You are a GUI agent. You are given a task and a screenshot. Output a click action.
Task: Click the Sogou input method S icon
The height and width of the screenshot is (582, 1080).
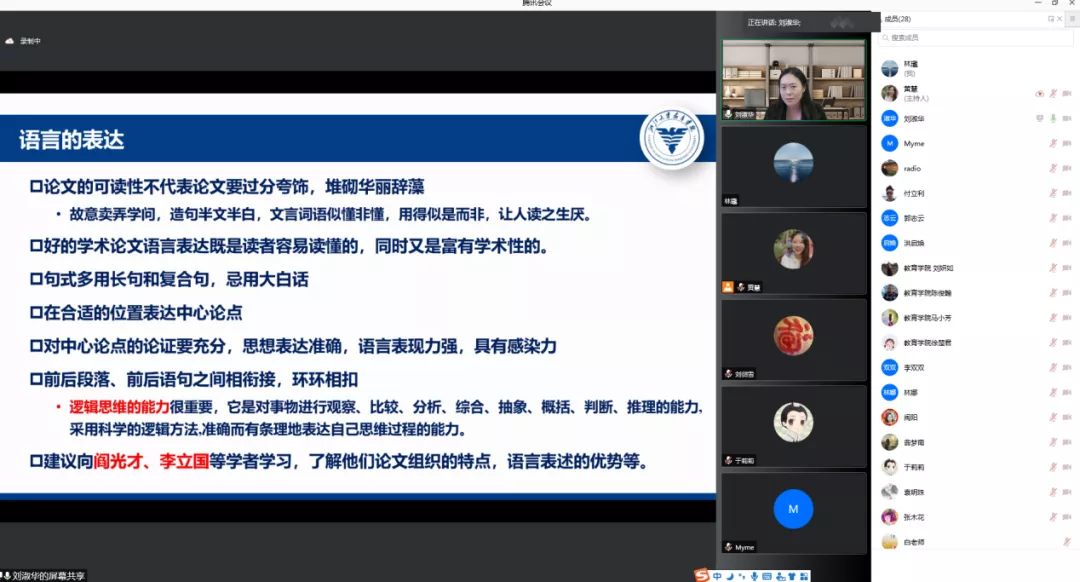704,575
